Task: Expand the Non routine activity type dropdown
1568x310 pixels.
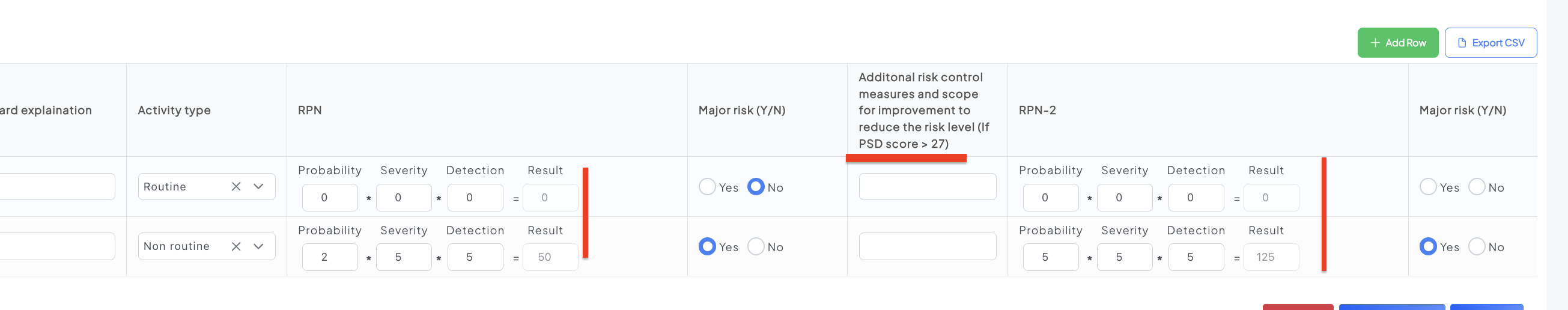Action: tap(259, 246)
